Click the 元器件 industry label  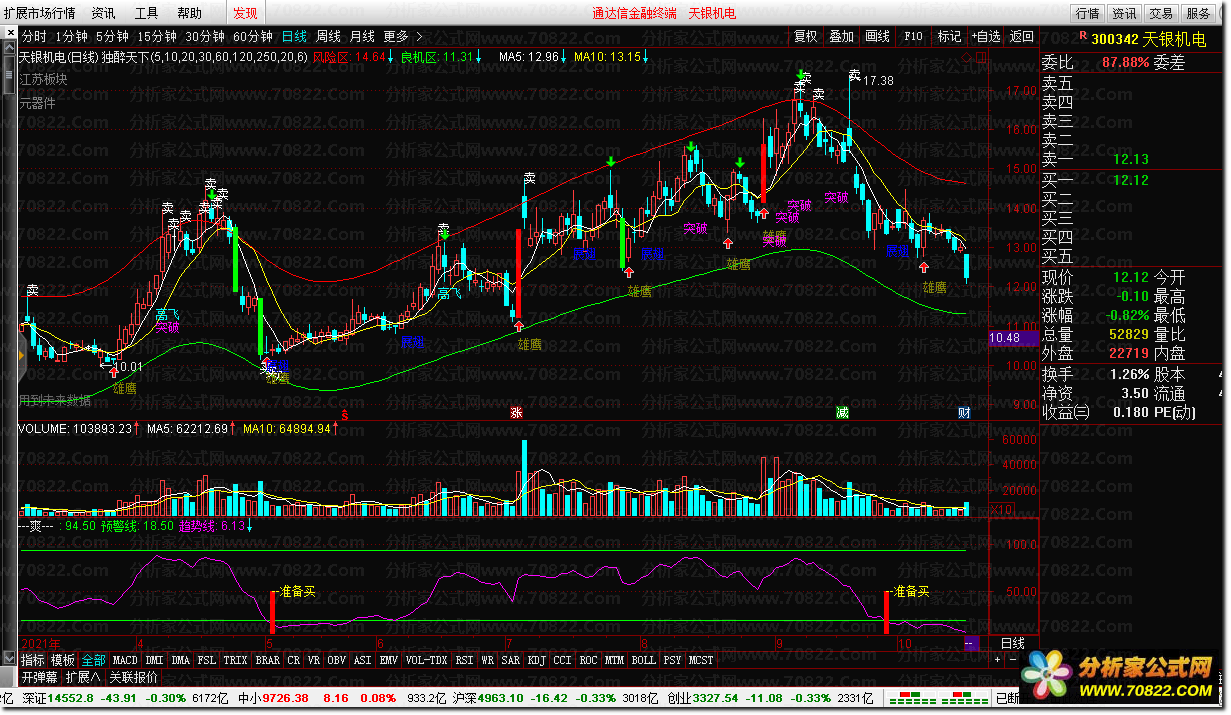coord(37,103)
